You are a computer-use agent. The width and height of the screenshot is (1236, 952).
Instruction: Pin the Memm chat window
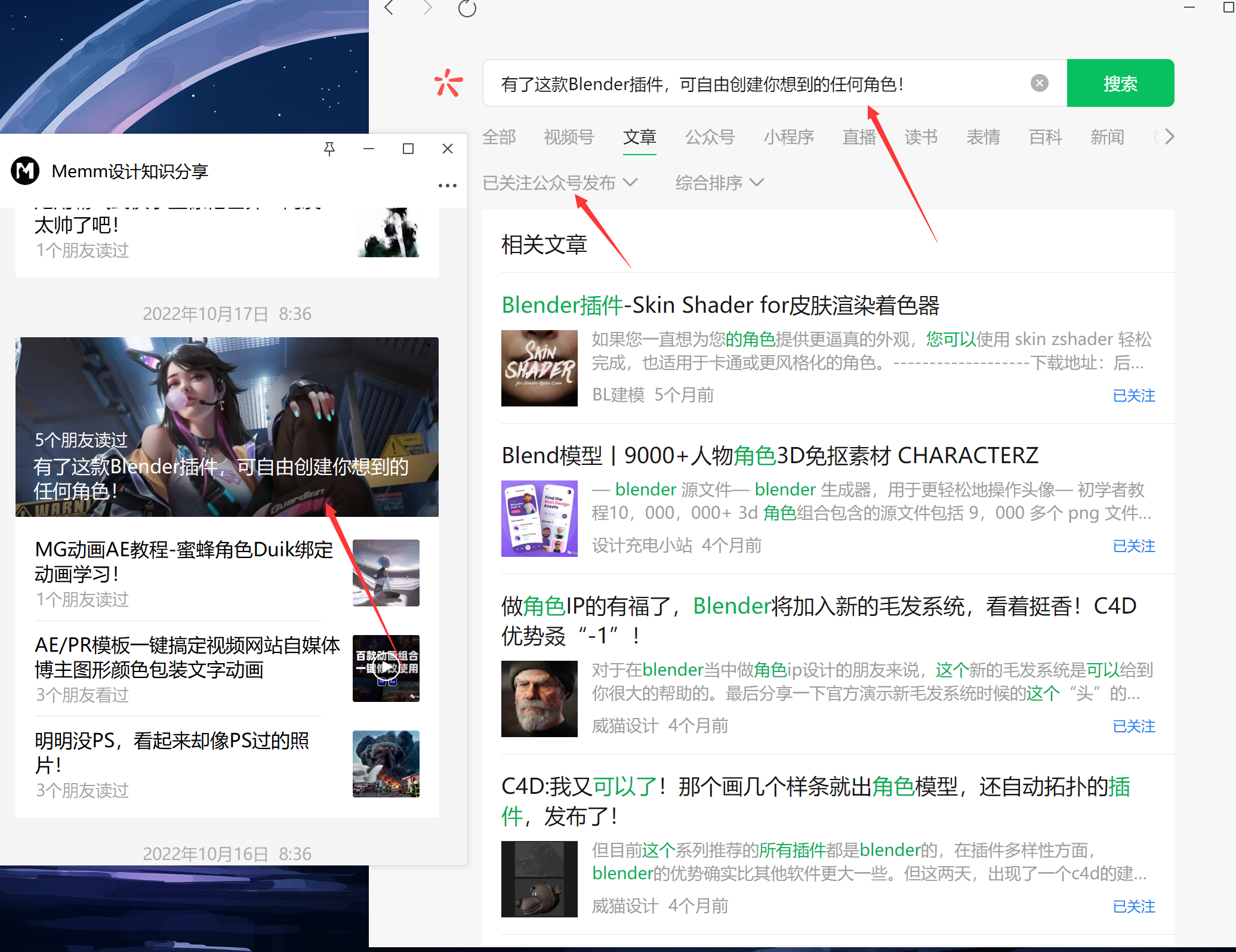pos(329,149)
